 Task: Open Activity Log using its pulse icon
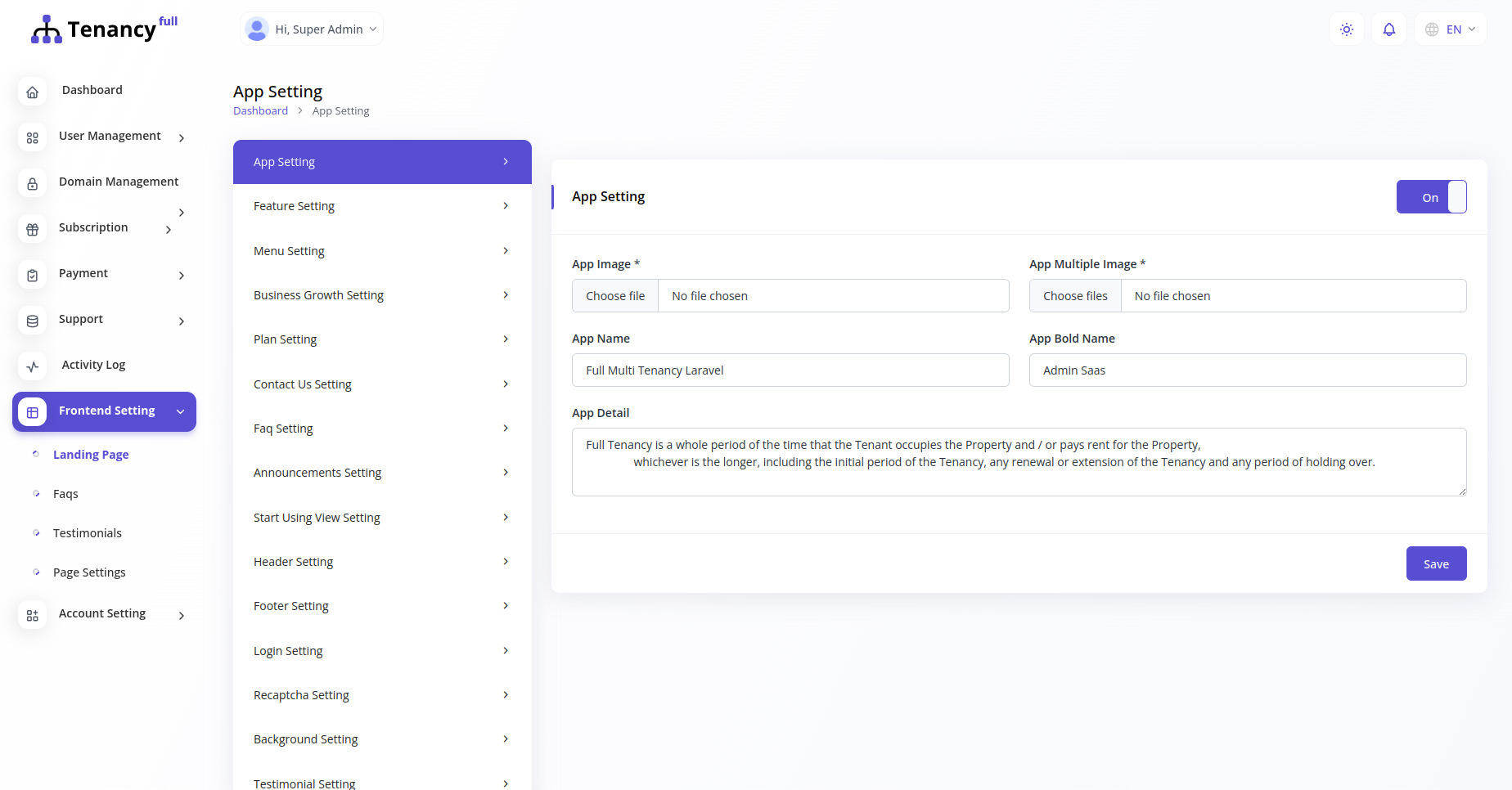[x=32, y=367]
